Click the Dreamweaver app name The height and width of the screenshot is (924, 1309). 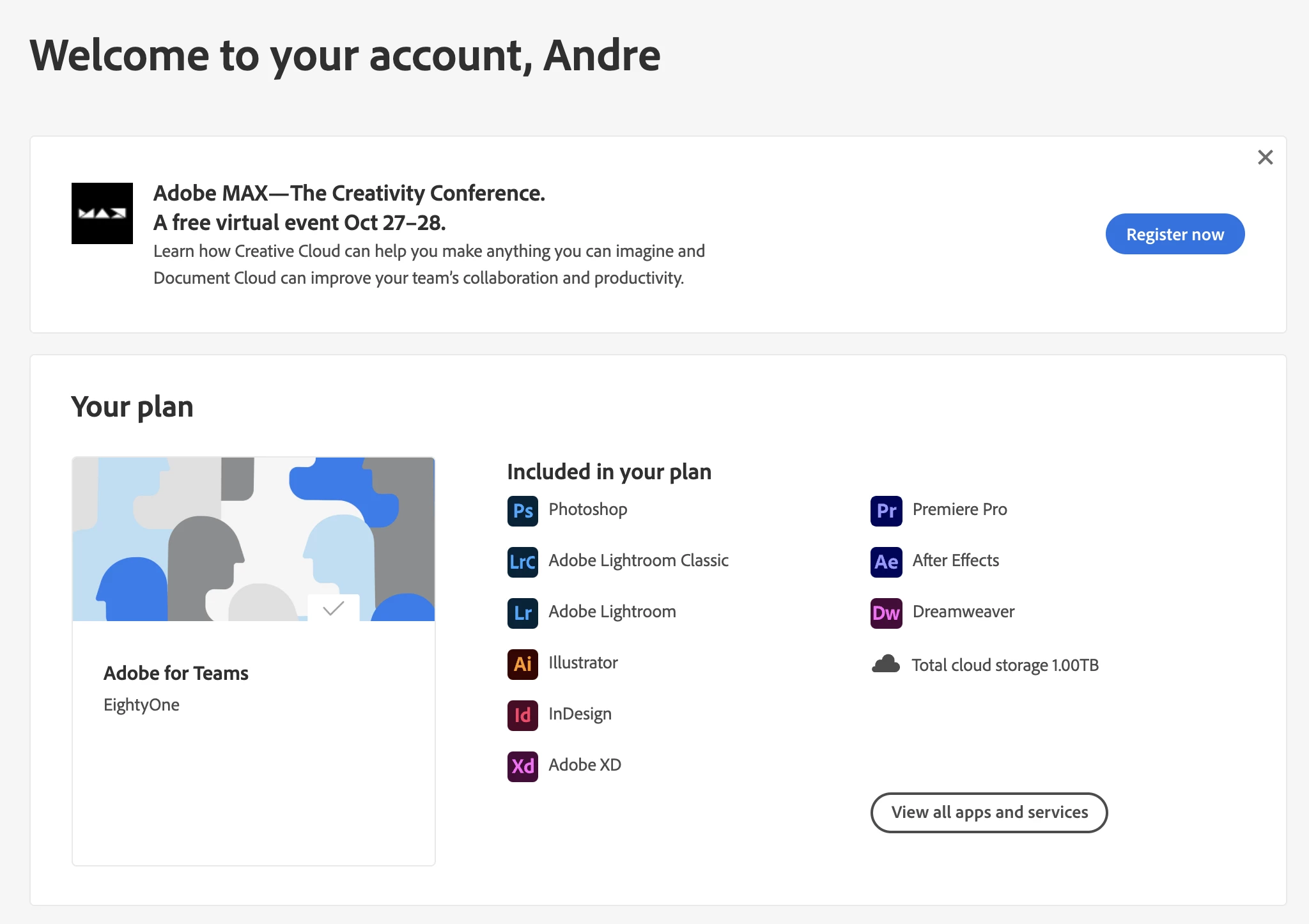(x=963, y=612)
